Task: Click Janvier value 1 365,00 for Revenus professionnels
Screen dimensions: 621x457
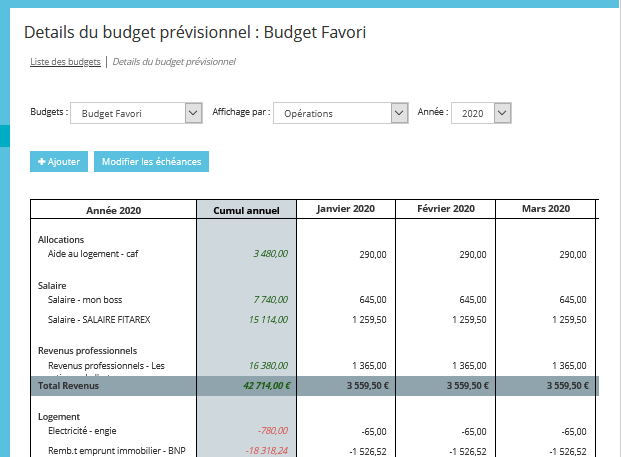Action: pyautogui.click(x=369, y=366)
